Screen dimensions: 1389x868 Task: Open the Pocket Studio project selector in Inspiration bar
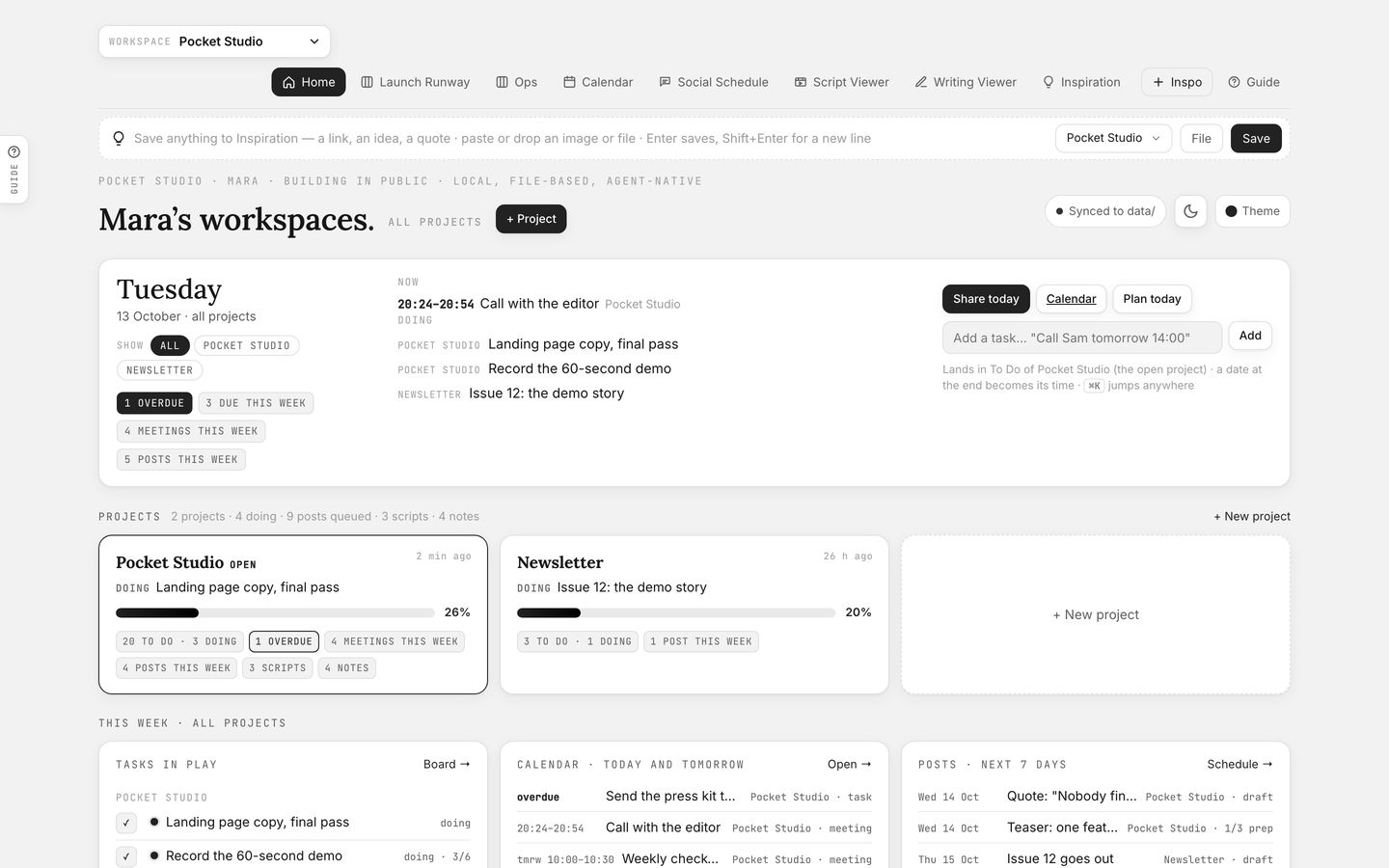point(1113,138)
